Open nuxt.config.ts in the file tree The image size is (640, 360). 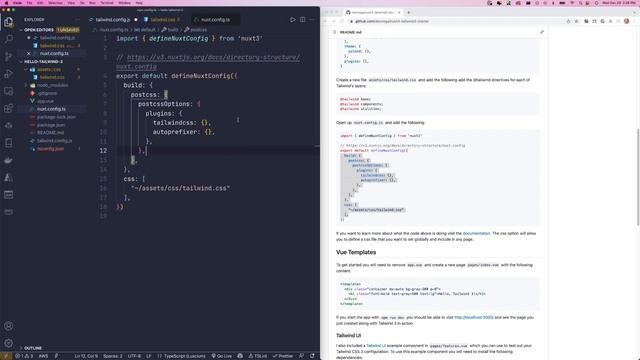click(51, 109)
